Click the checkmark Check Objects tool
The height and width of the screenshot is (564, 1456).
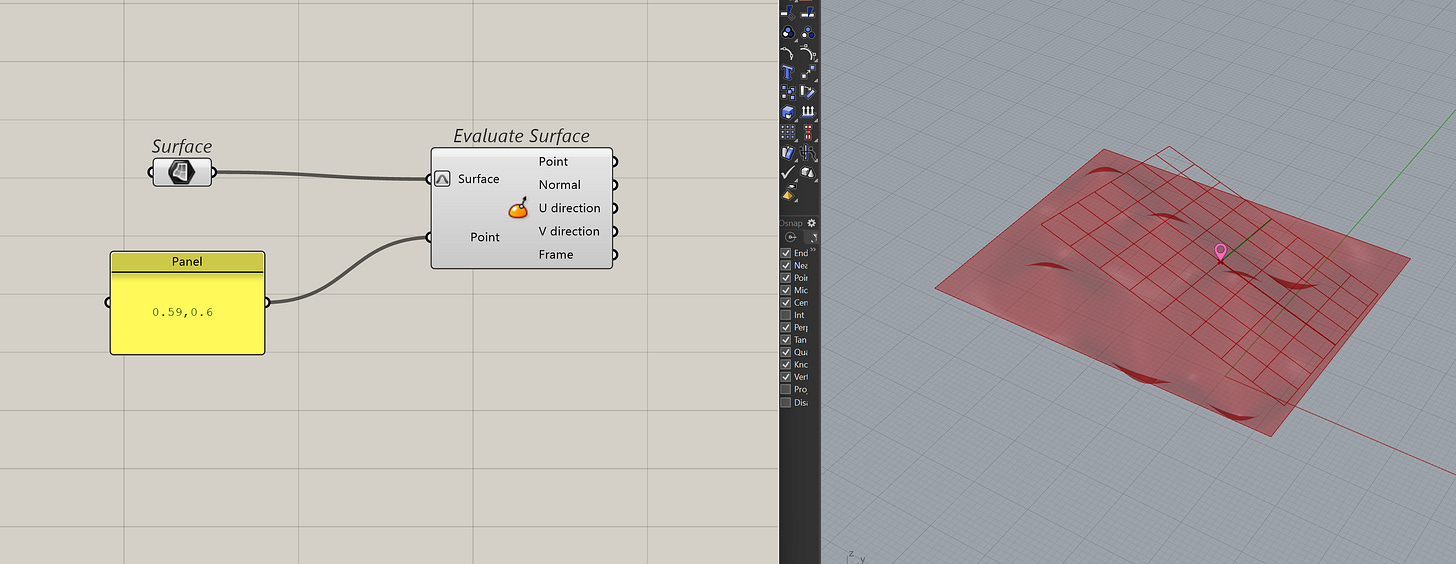788,171
